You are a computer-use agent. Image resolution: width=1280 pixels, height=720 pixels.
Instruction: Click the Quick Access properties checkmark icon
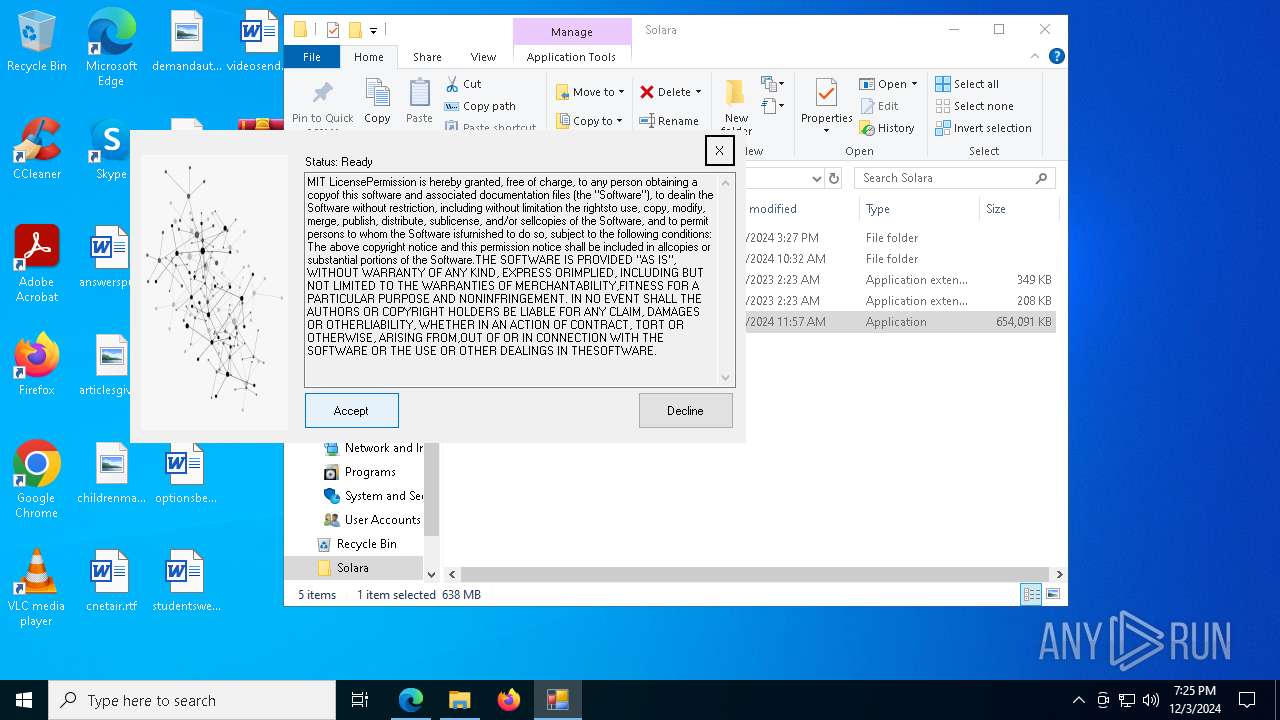click(x=333, y=30)
